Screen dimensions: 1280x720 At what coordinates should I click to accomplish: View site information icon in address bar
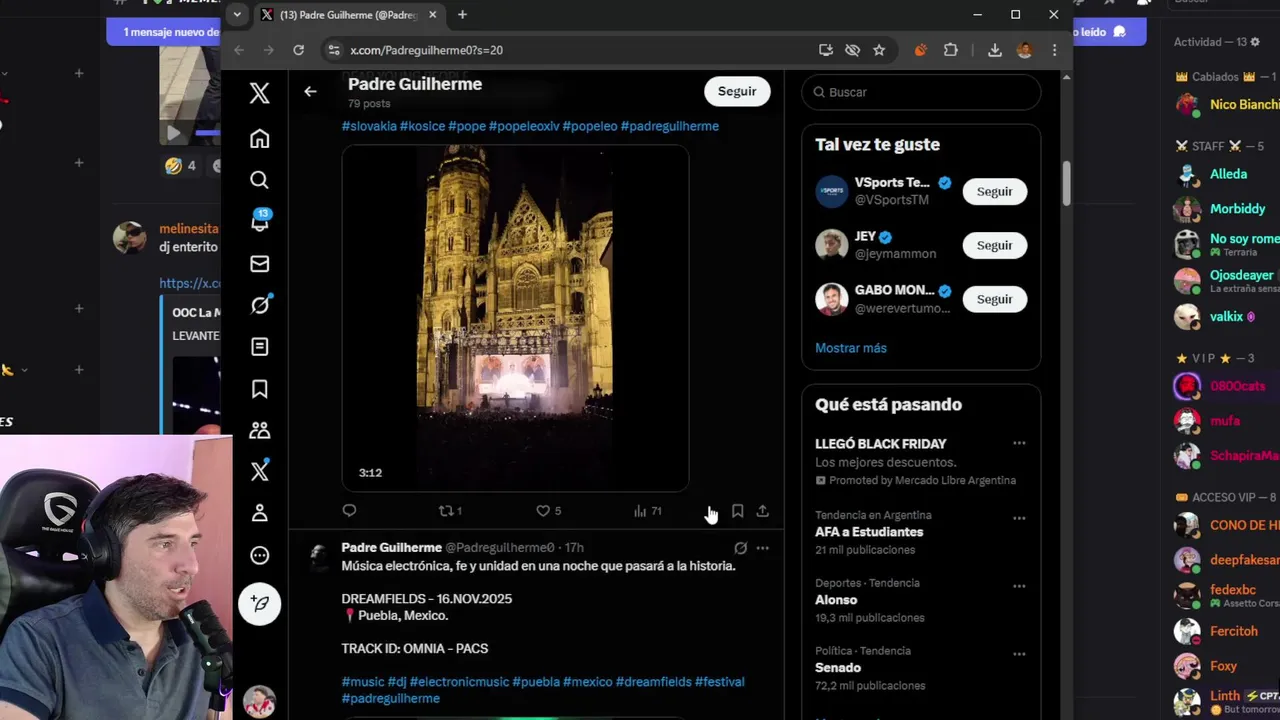[334, 50]
